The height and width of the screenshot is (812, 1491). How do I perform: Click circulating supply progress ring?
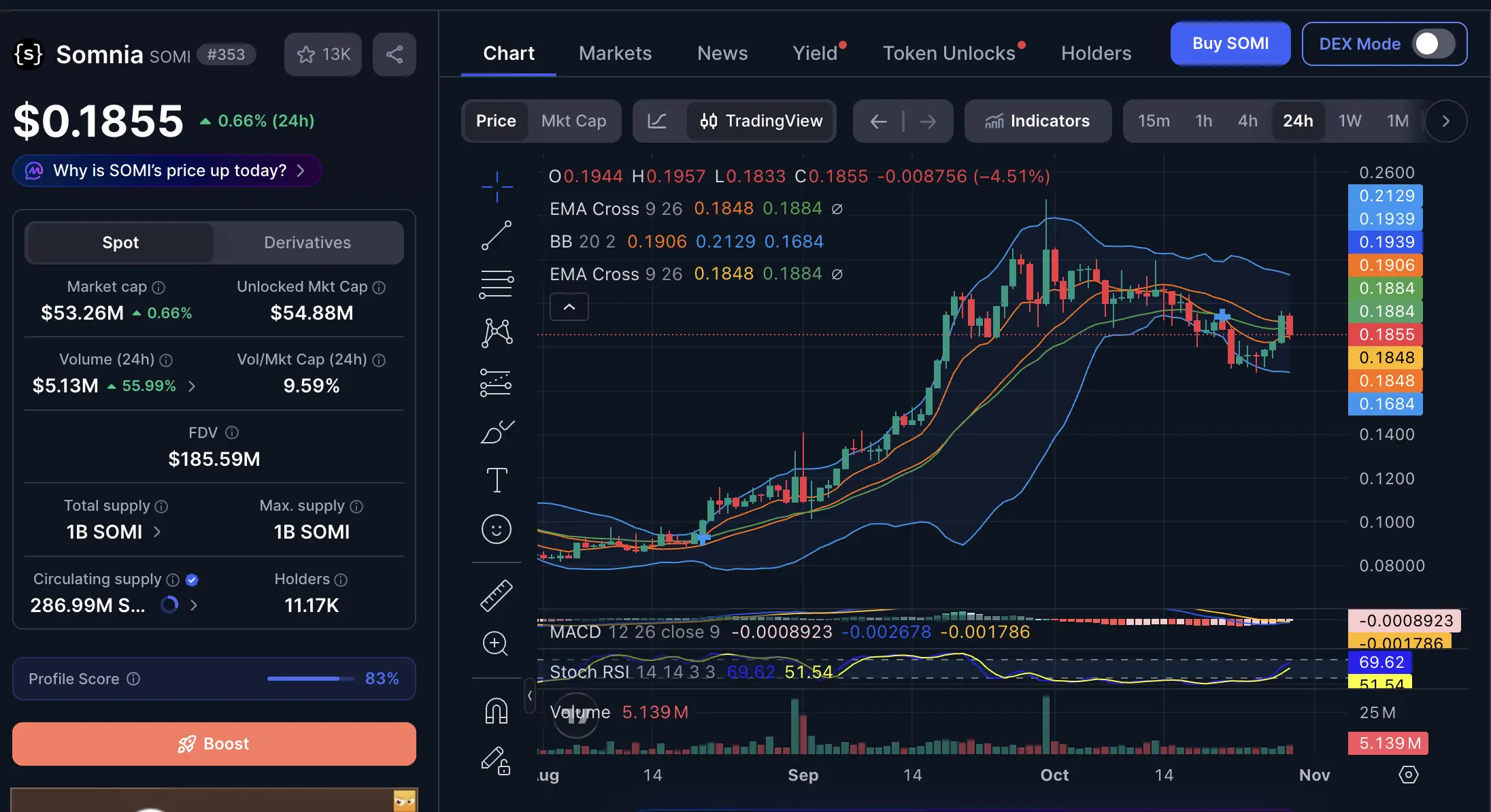(169, 605)
